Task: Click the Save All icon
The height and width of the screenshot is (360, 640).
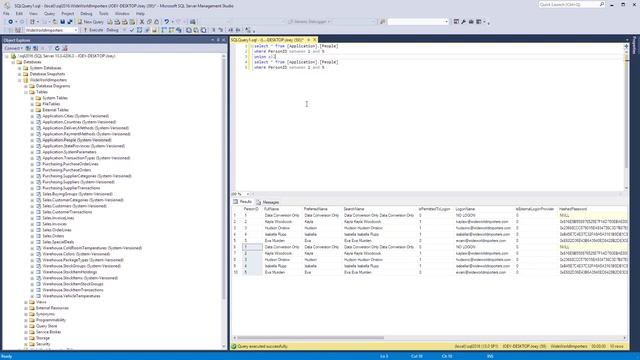Action: coord(70,22)
